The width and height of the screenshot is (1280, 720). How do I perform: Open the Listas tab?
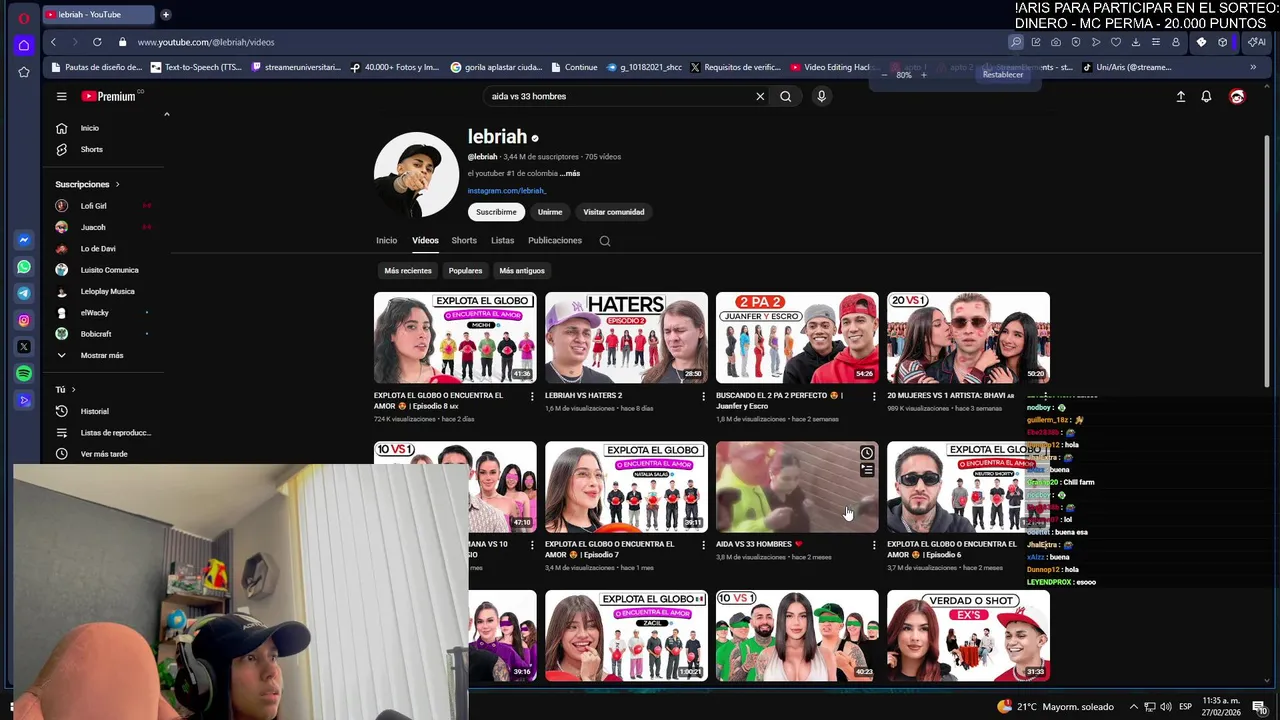tap(503, 240)
